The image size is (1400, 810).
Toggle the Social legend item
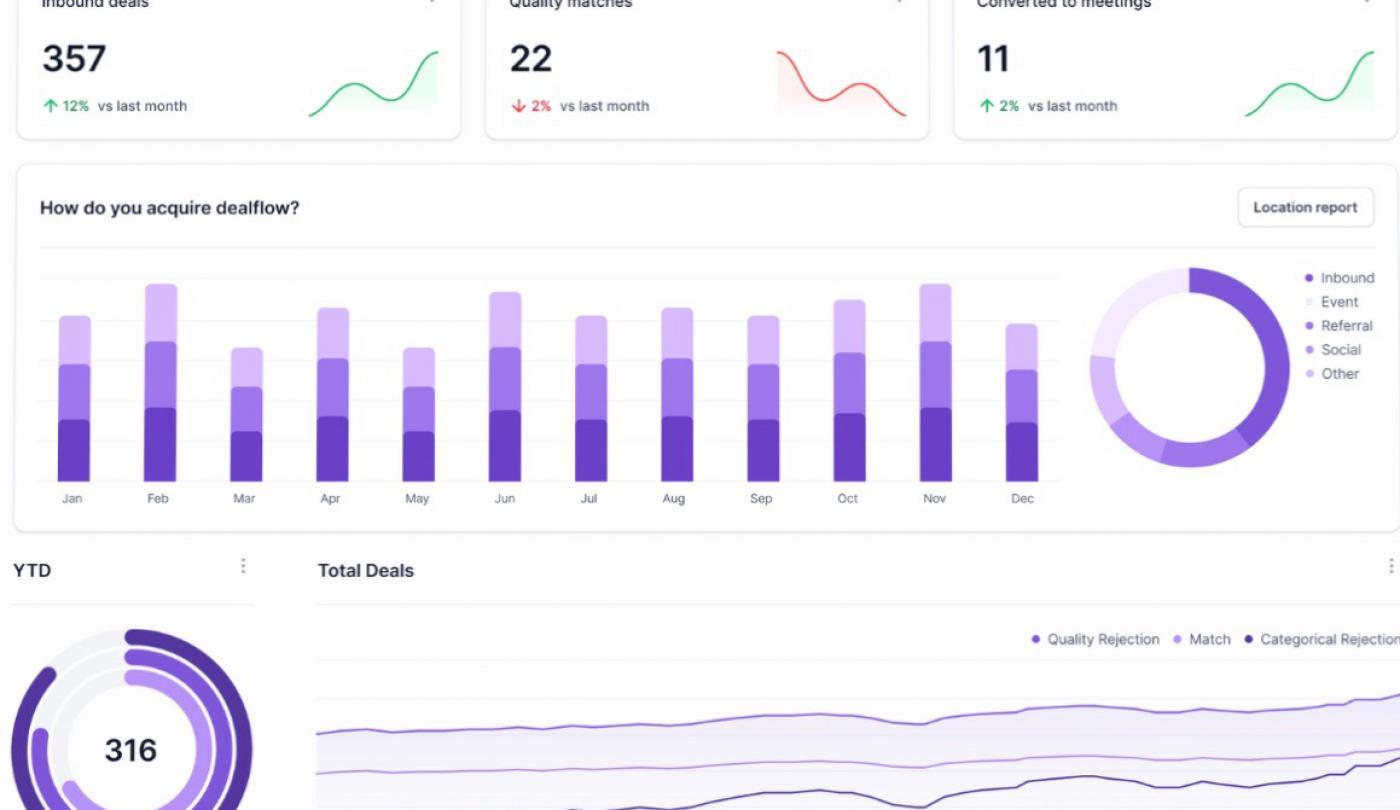tap(1332, 350)
